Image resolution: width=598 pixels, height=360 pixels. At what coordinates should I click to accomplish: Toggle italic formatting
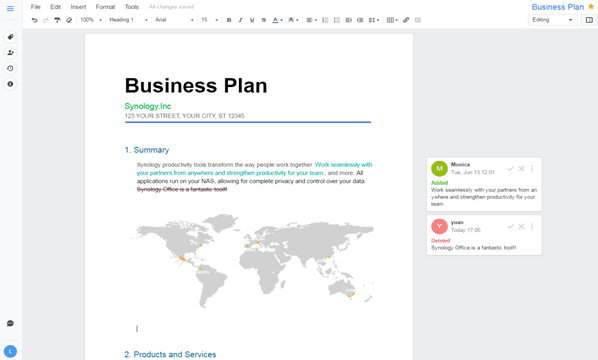click(240, 20)
